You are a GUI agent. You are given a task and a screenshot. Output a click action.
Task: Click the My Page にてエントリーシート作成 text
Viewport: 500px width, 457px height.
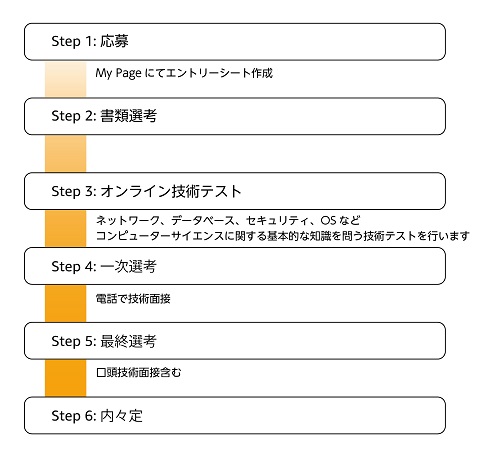click(184, 73)
